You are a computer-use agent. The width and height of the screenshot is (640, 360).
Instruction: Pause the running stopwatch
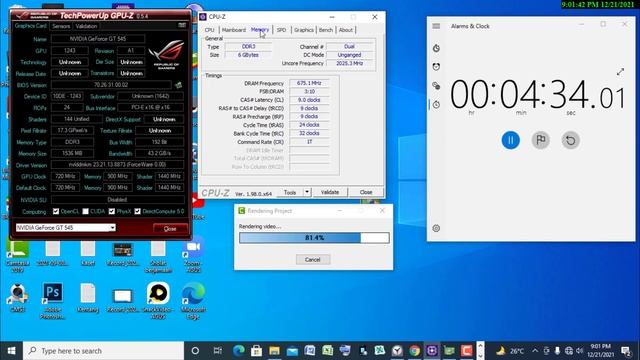[510, 140]
